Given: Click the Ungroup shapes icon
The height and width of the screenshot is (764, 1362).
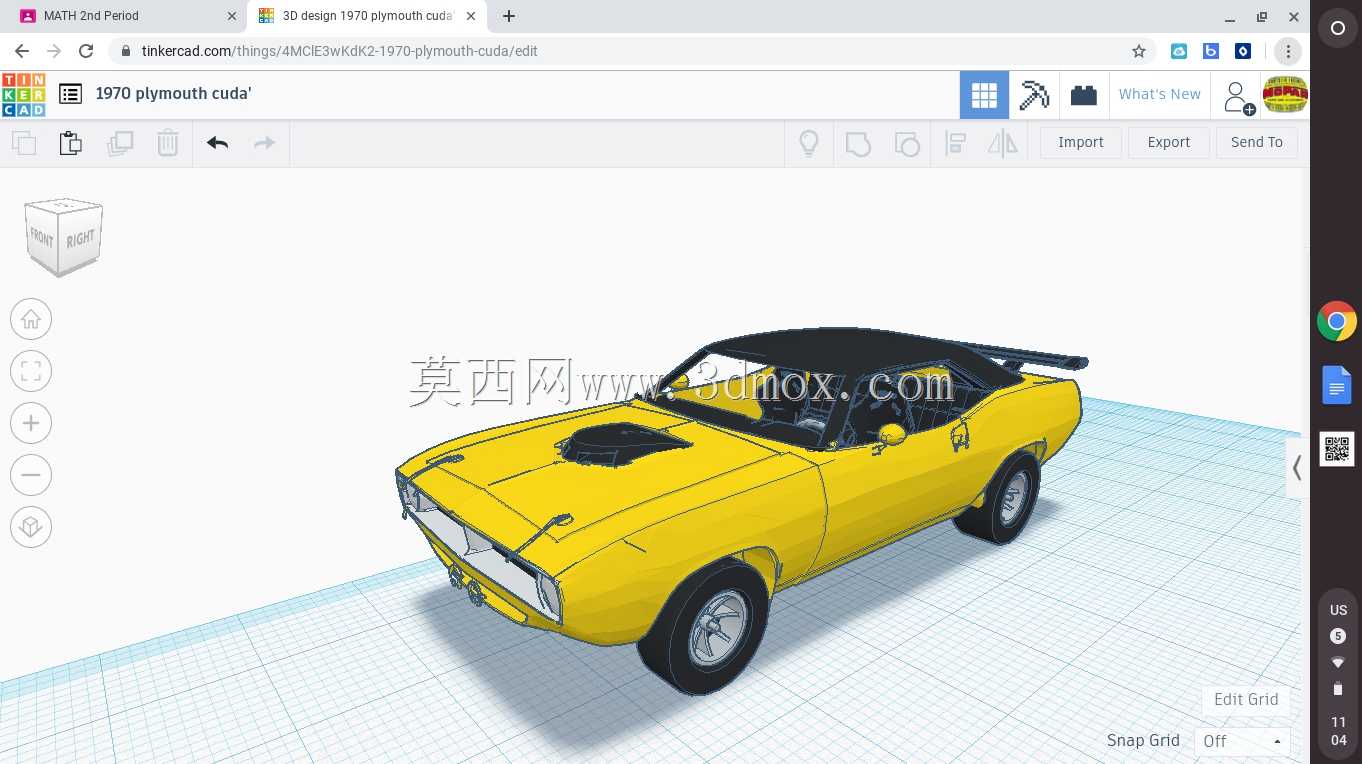Looking at the screenshot, I should pyautogui.click(x=907, y=143).
